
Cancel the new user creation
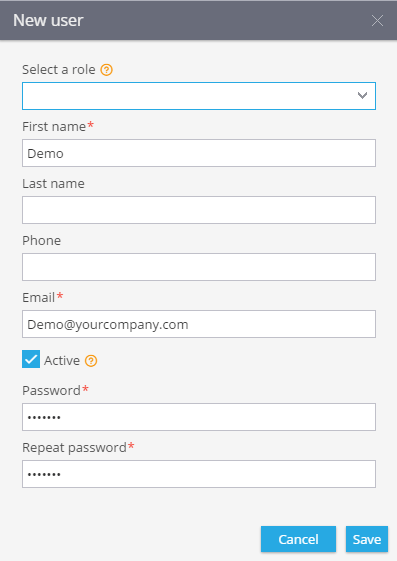point(298,539)
